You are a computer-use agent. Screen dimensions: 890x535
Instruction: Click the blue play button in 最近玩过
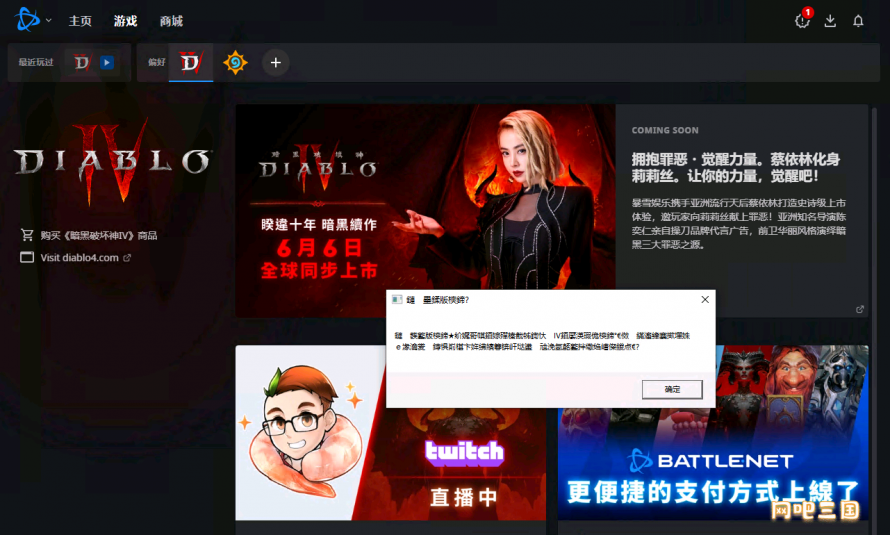[107, 62]
